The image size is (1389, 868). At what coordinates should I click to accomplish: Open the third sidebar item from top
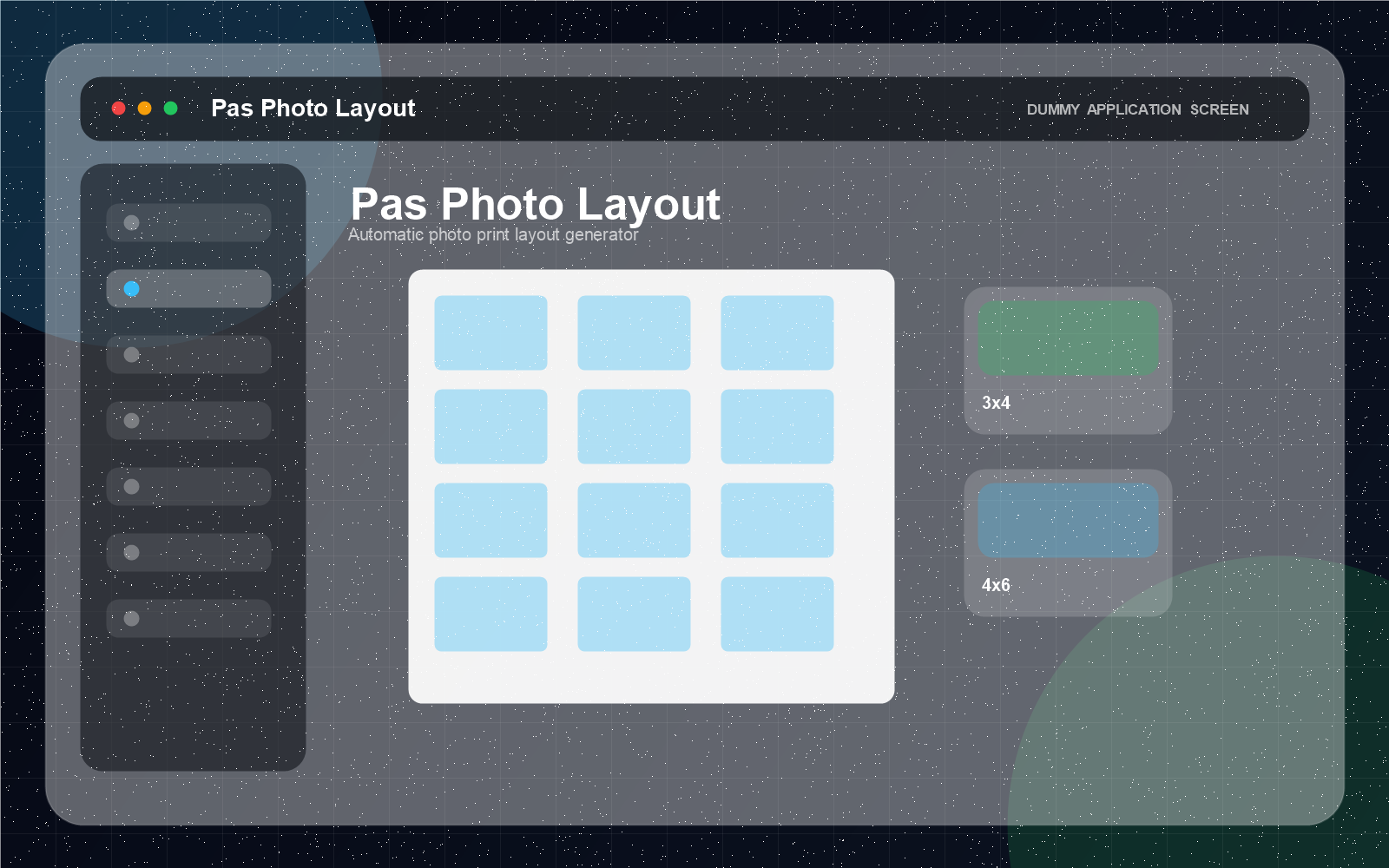[188, 354]
